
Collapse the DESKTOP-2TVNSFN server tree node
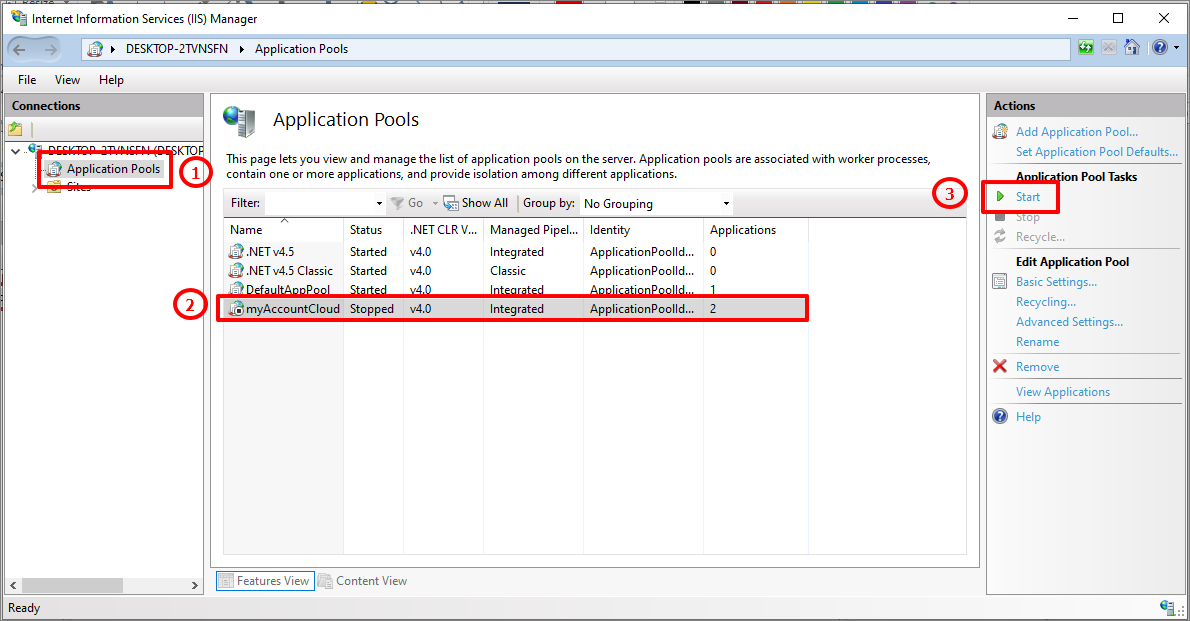(x=15, y=151)
